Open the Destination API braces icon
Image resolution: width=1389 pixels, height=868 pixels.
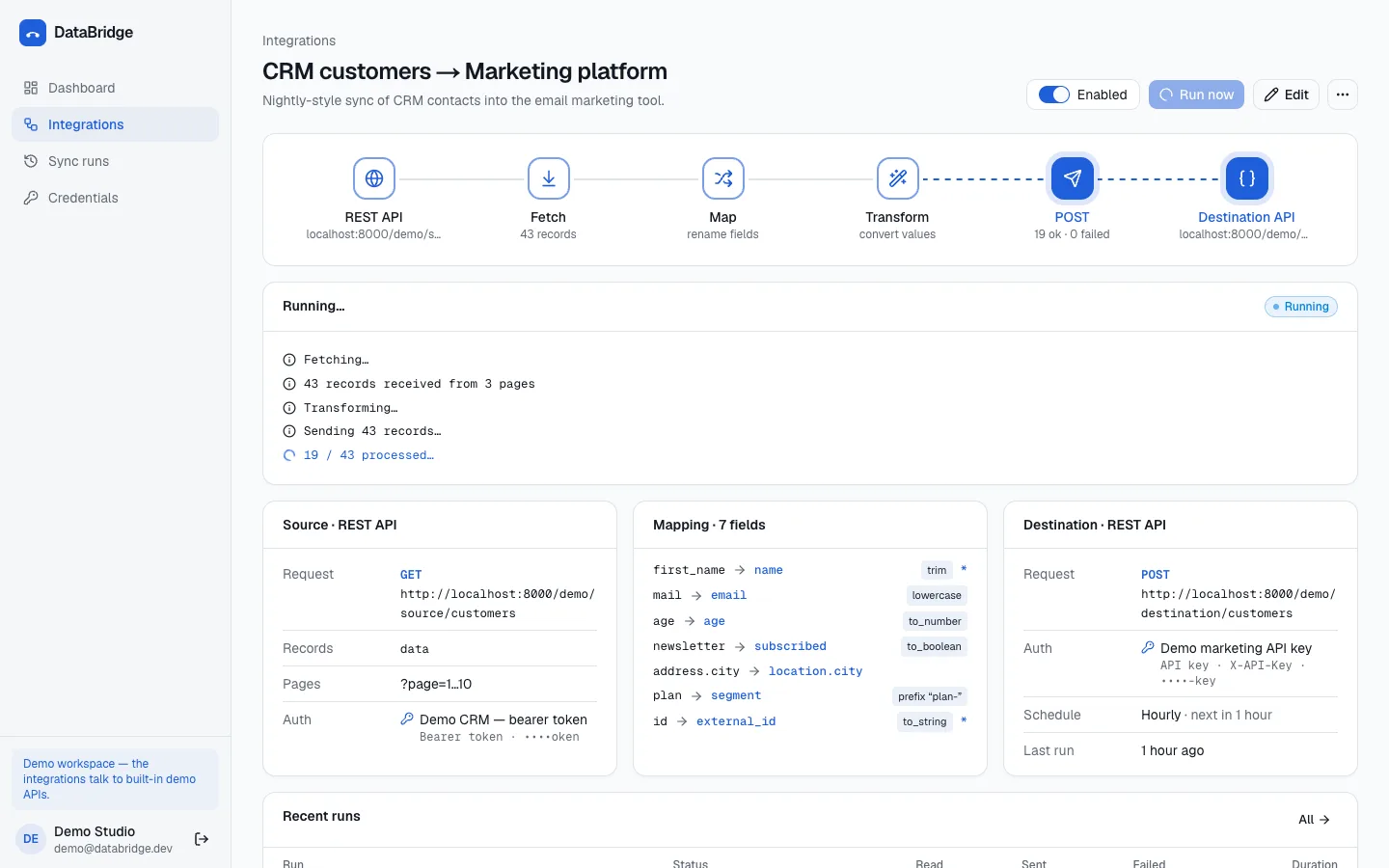point(1247,178)
